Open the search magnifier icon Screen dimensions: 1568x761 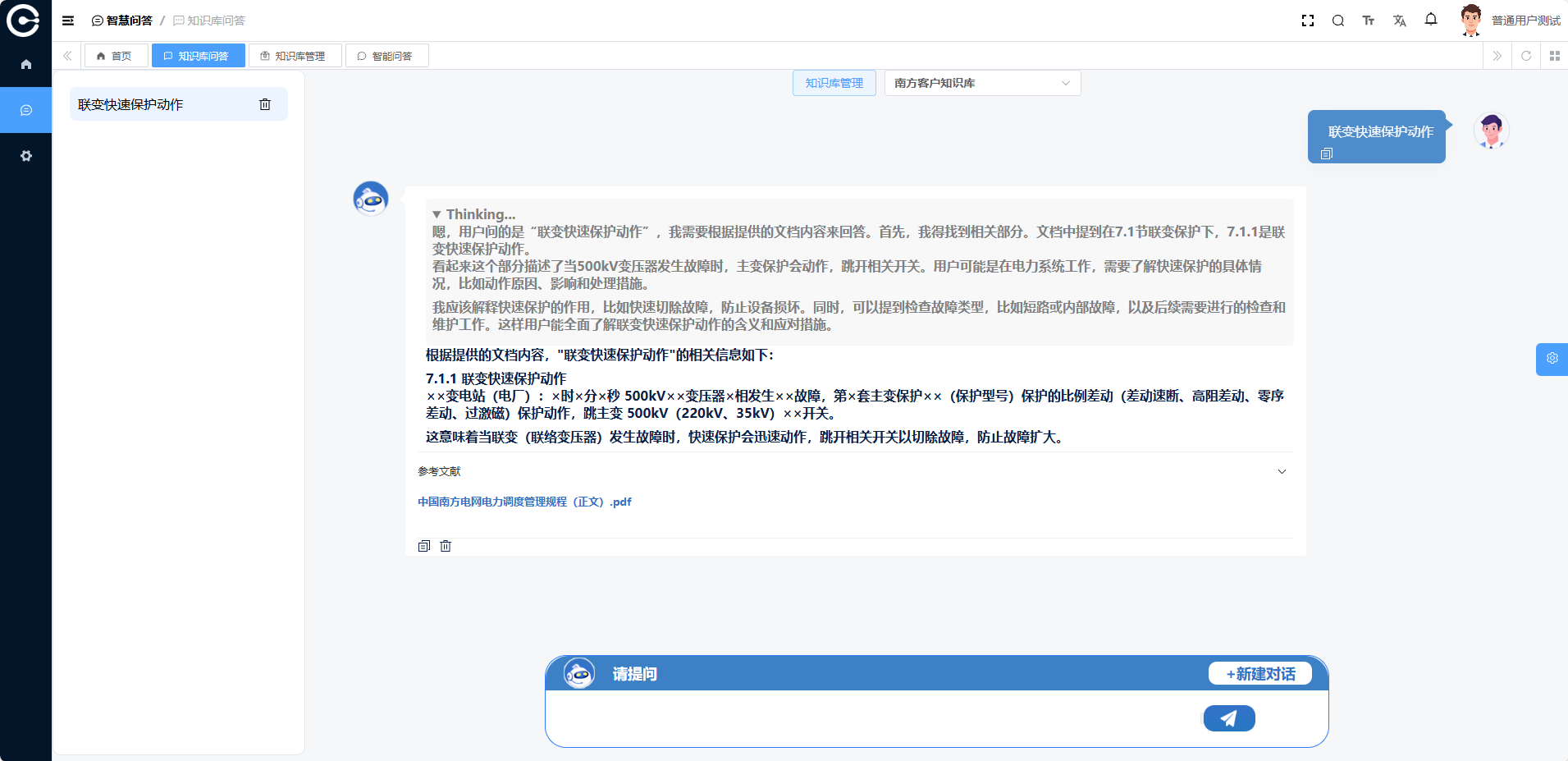point(1338,21)
